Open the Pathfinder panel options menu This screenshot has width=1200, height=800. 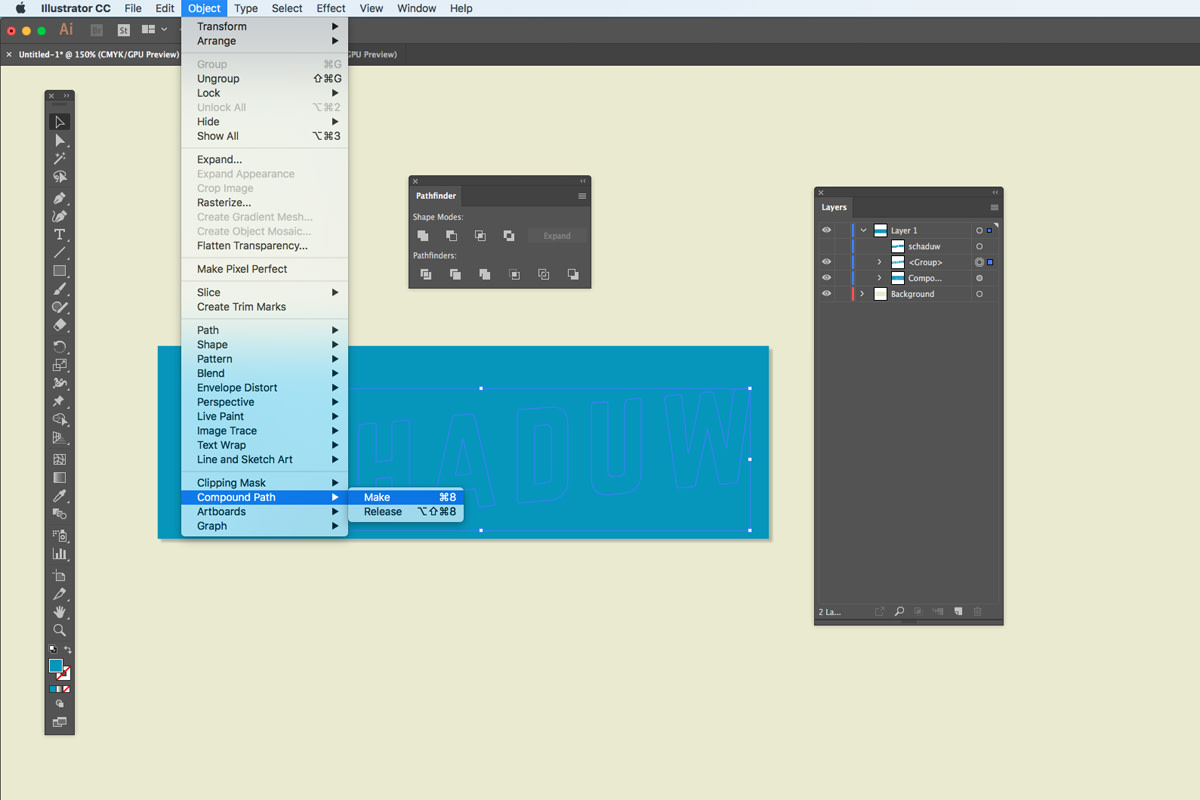tap(582, 196)
